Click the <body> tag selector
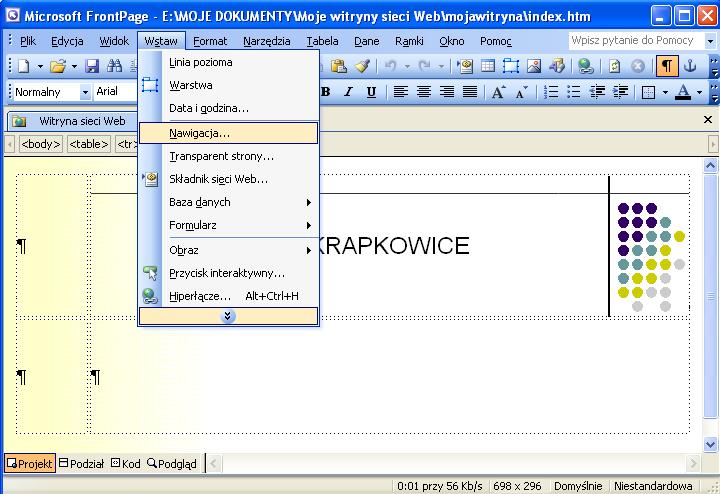 tap(40, 144)
